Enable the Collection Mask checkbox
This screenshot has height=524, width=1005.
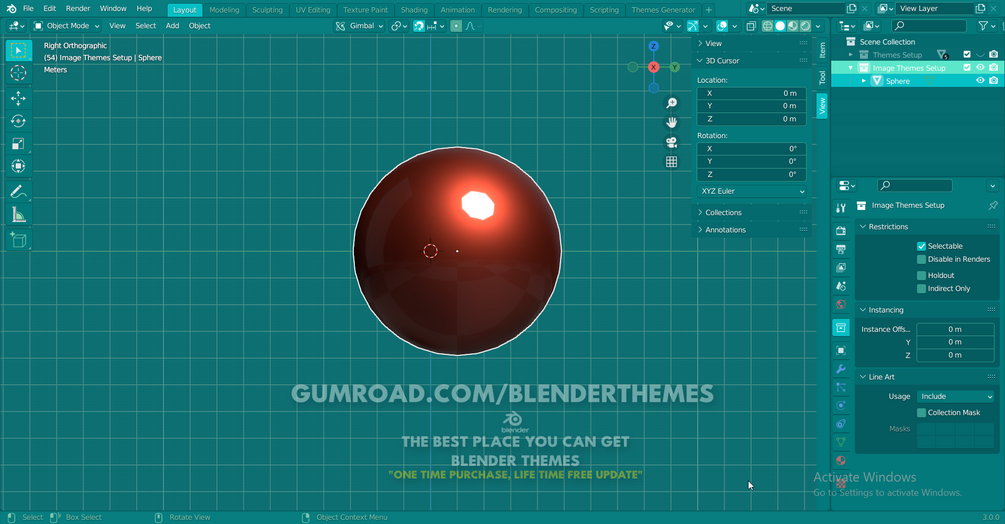click(922, 413)
